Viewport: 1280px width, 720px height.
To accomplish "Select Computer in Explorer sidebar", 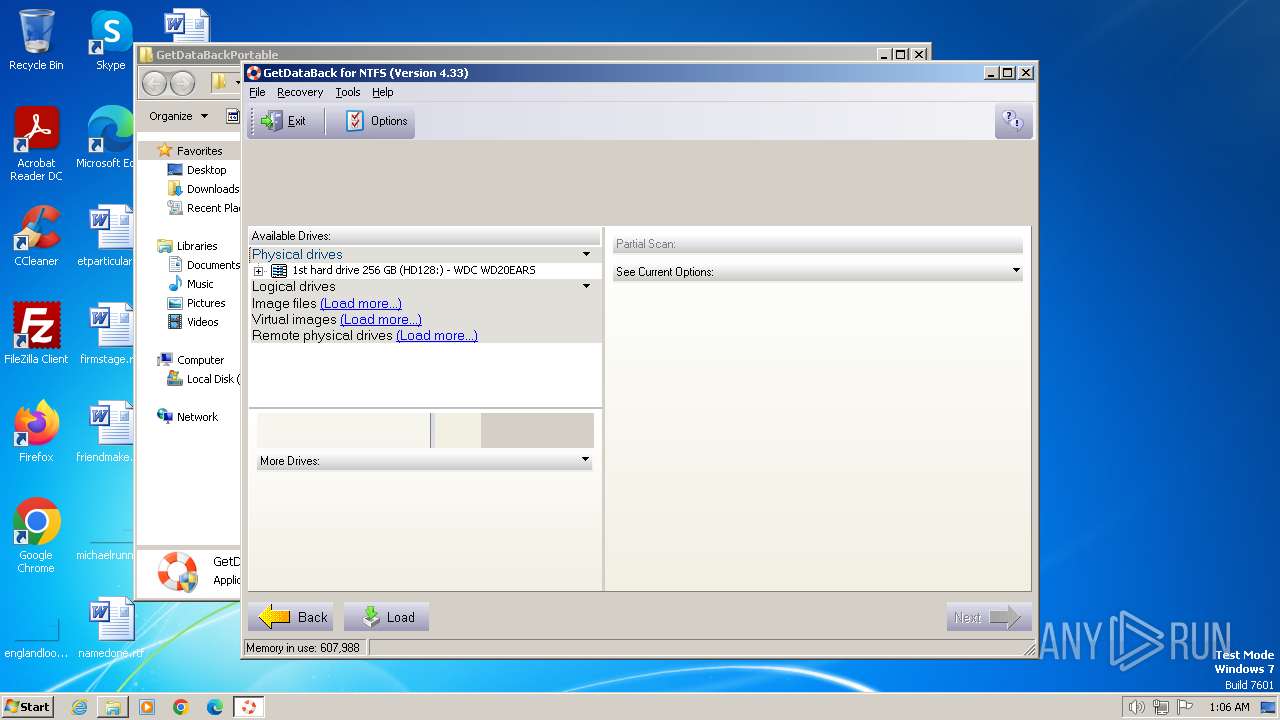I will [200, 360].
